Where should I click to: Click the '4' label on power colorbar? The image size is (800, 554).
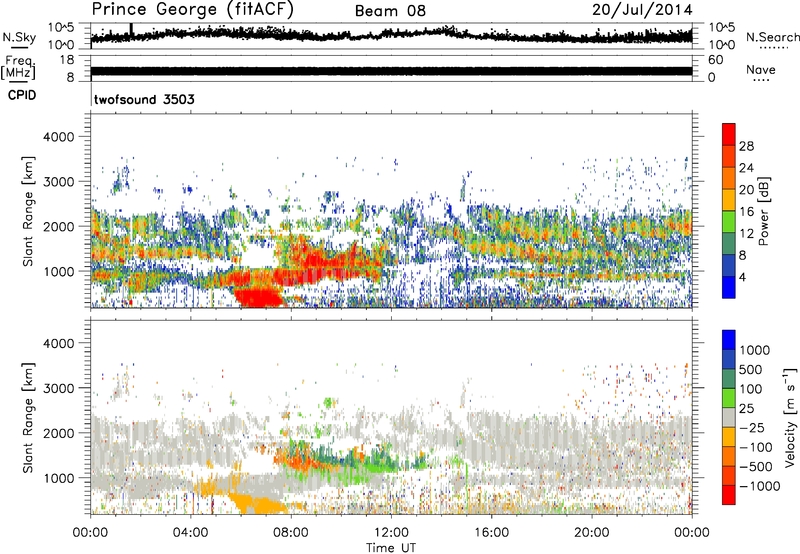[743, 277]
